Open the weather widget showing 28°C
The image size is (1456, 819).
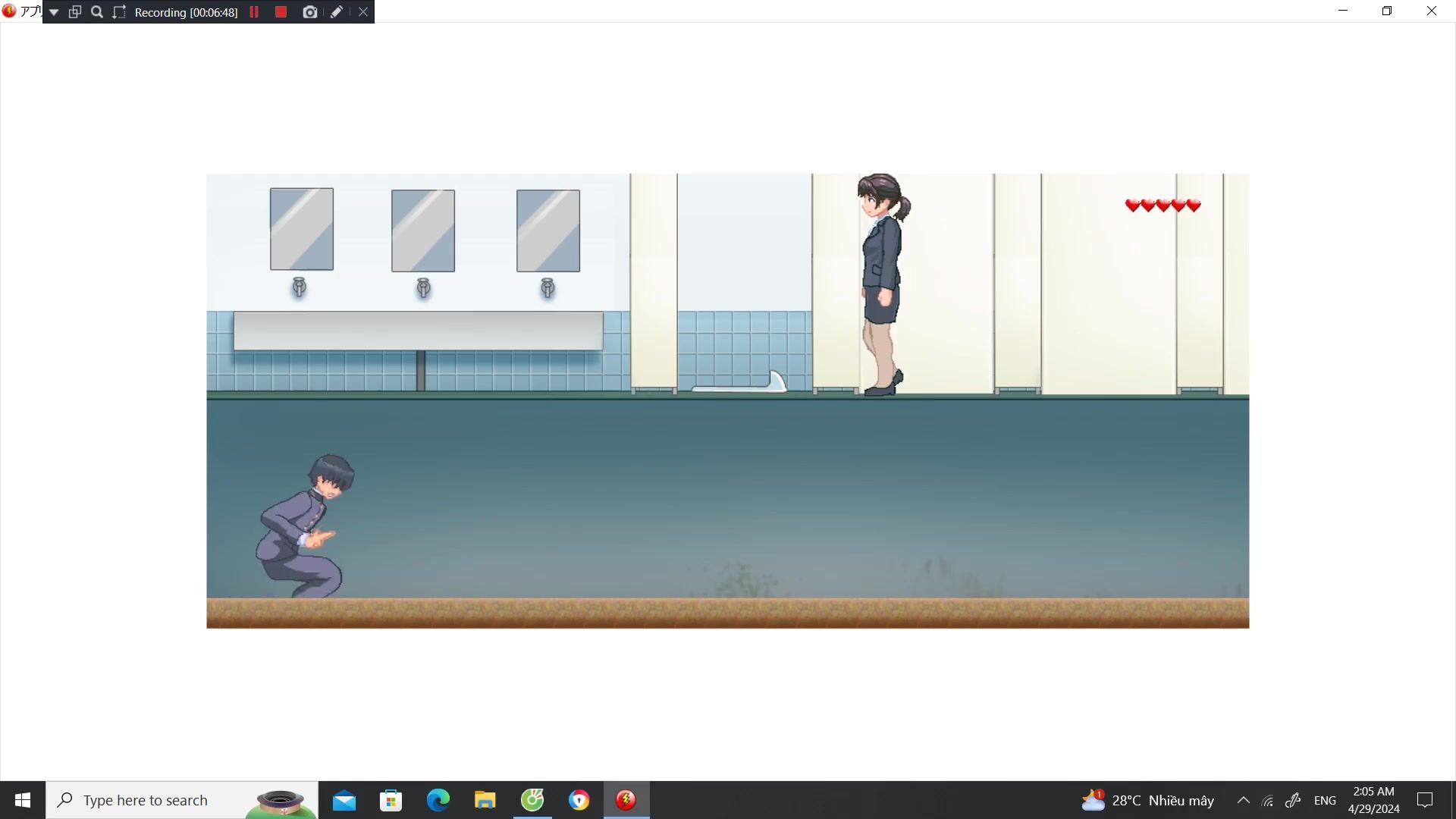click(1147, 800)
